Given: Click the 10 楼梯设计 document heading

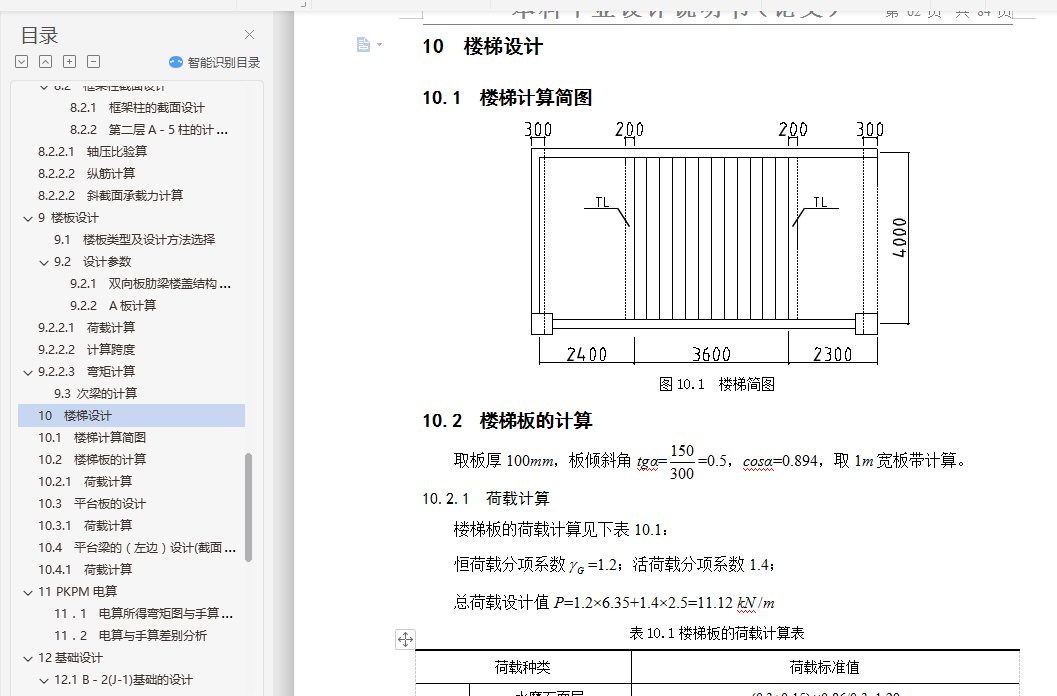Looking at the screenshot, I should (x=483, y=47).
